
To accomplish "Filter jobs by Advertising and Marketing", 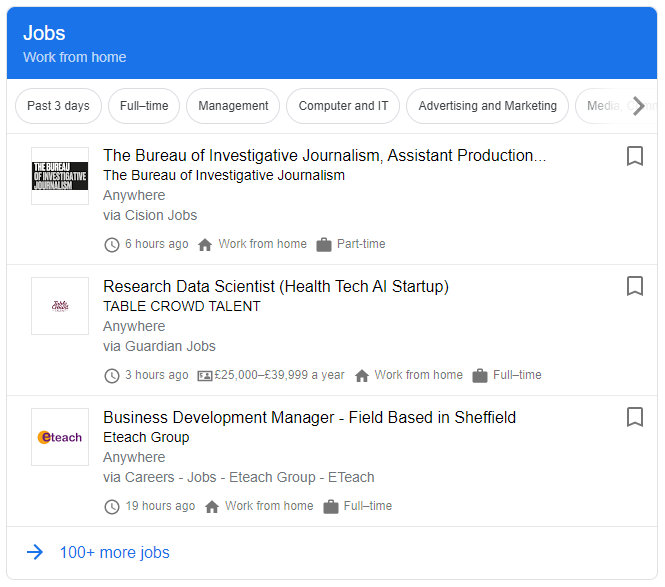I will 488,106.
